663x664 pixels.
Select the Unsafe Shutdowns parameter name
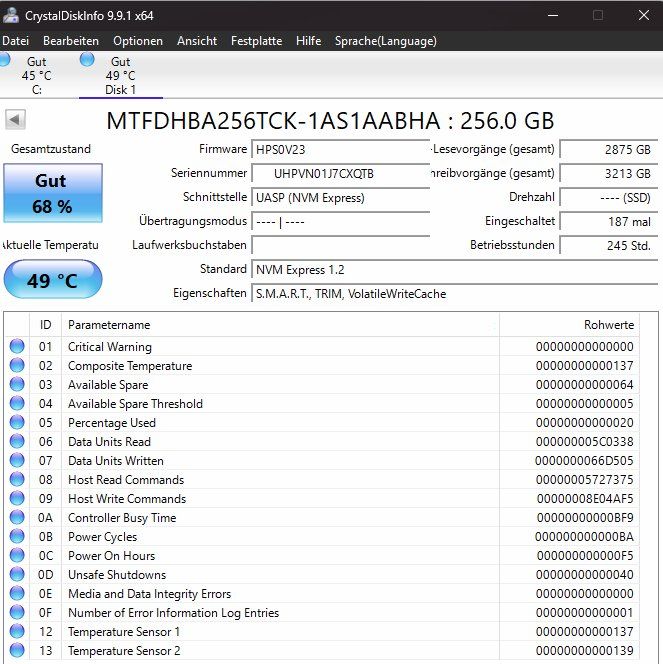pos(117,575)
